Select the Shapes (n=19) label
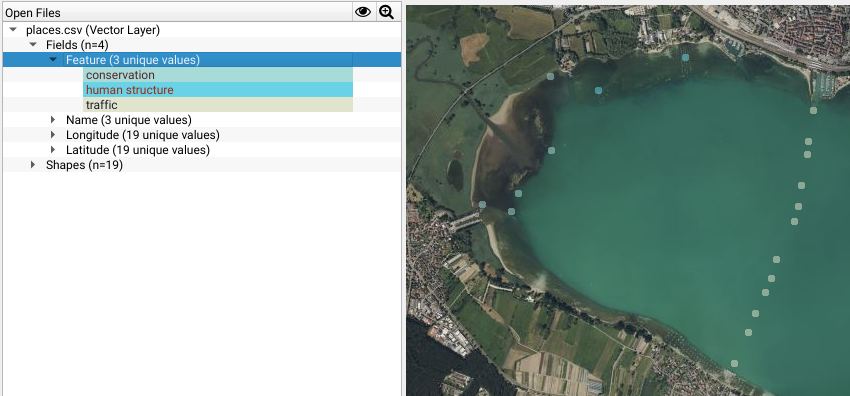This screenshot has width=850, height=396. (x=84, y=165)
